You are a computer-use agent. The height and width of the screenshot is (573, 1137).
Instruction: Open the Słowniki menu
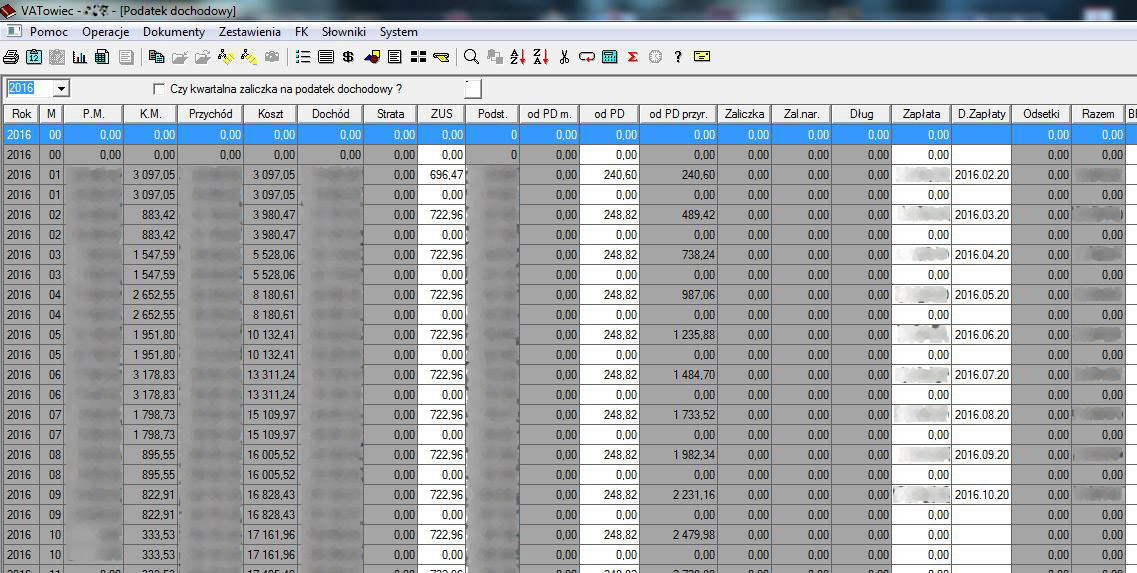(x=343, y=32)
